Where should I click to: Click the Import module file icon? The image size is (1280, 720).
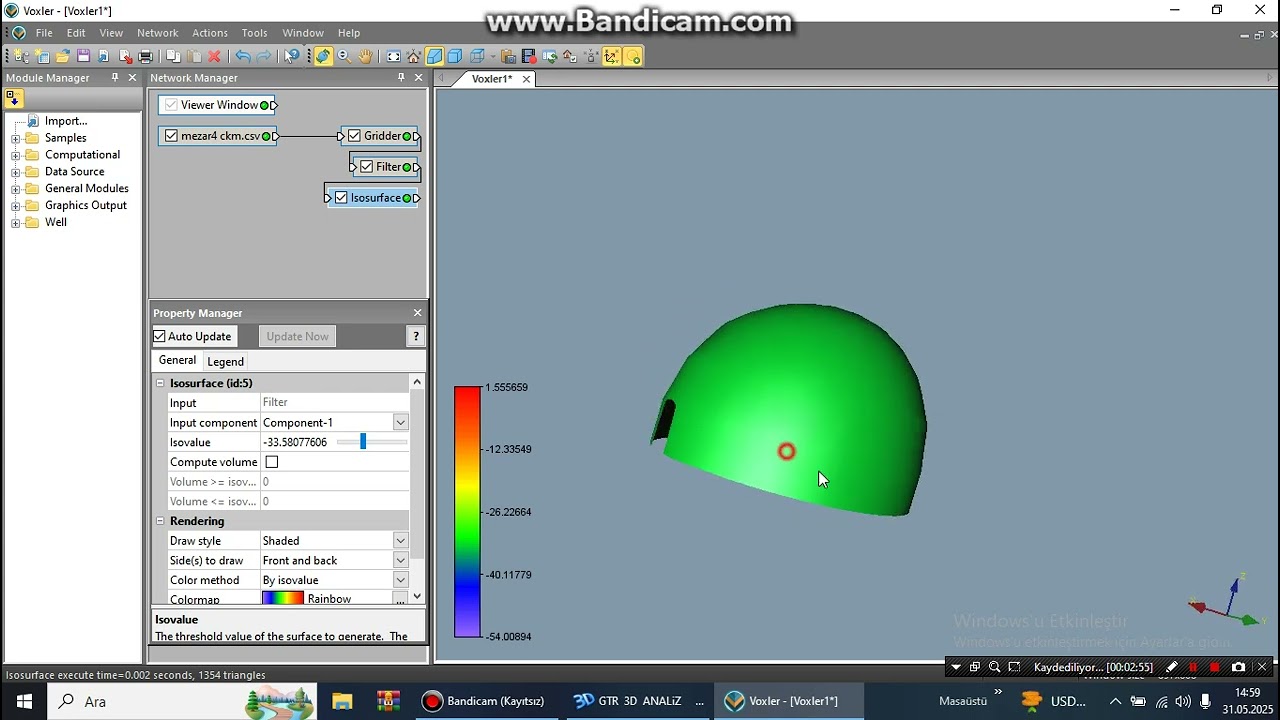click(32, 121)
